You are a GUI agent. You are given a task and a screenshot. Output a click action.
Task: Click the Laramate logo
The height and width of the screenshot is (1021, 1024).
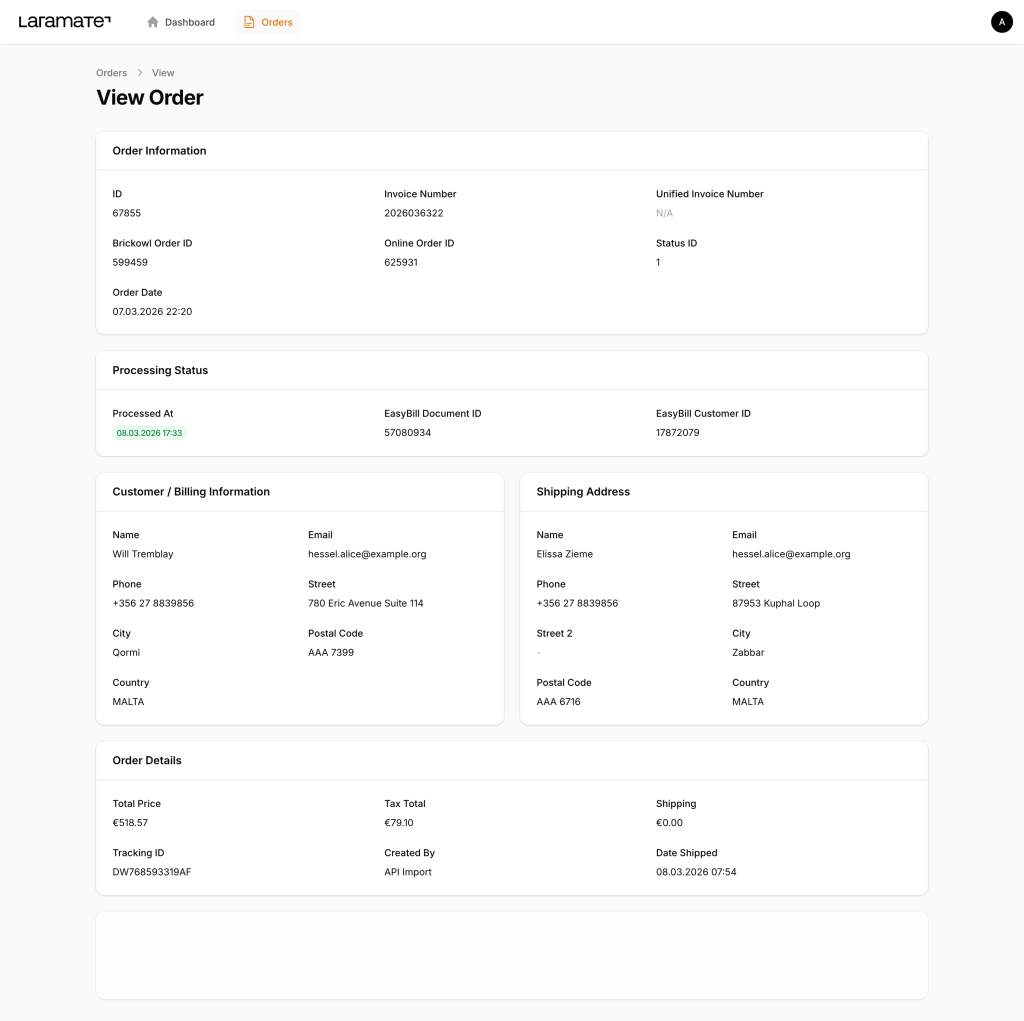(x=65, y=22)
